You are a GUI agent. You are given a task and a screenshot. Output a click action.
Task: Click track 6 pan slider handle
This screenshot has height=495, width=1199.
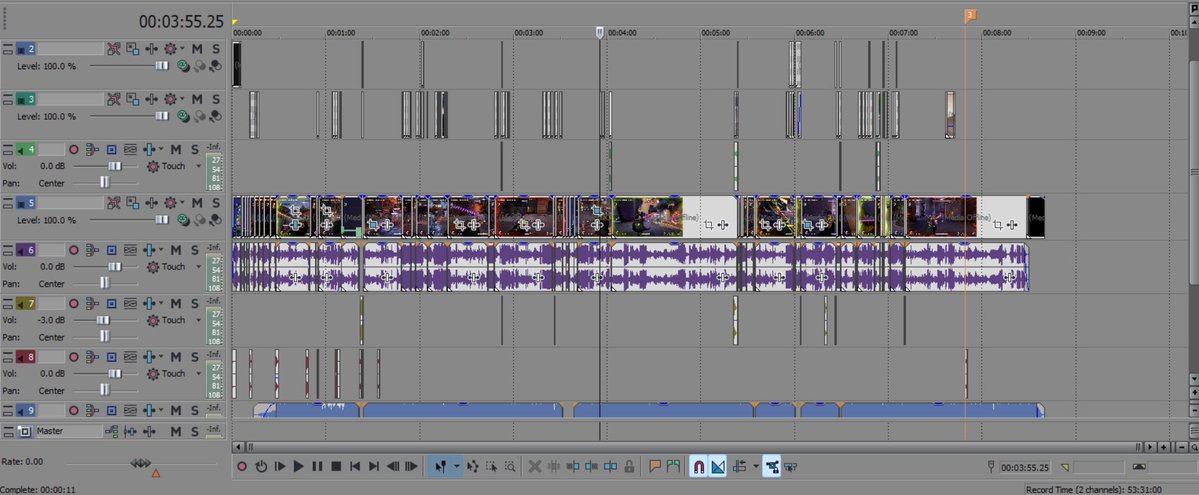click(x=105, y=284)
